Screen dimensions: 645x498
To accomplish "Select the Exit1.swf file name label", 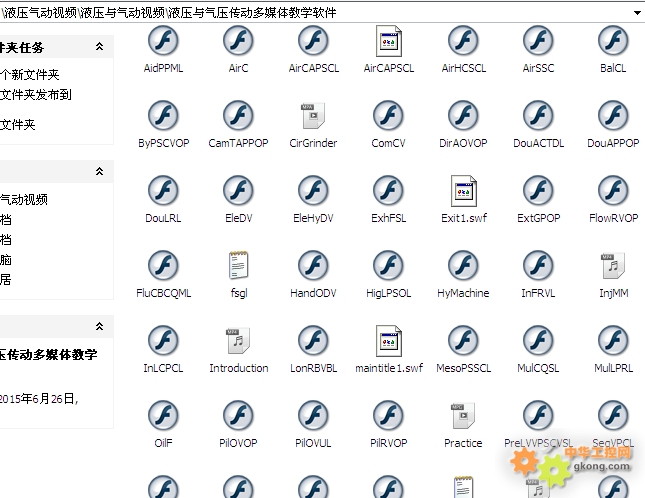I will coord(464,218).
